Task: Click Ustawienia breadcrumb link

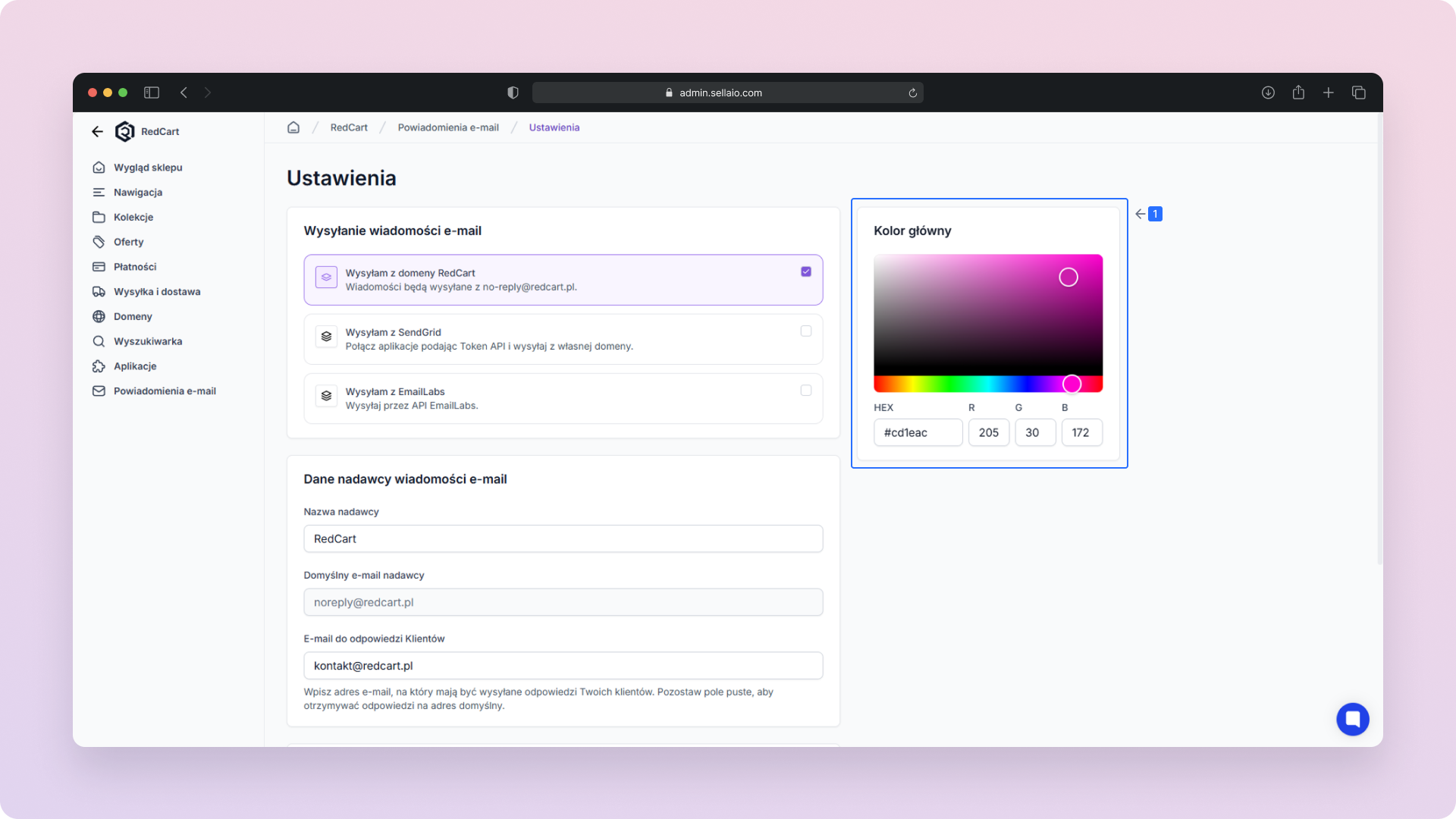Action: [x=554, y=127]
